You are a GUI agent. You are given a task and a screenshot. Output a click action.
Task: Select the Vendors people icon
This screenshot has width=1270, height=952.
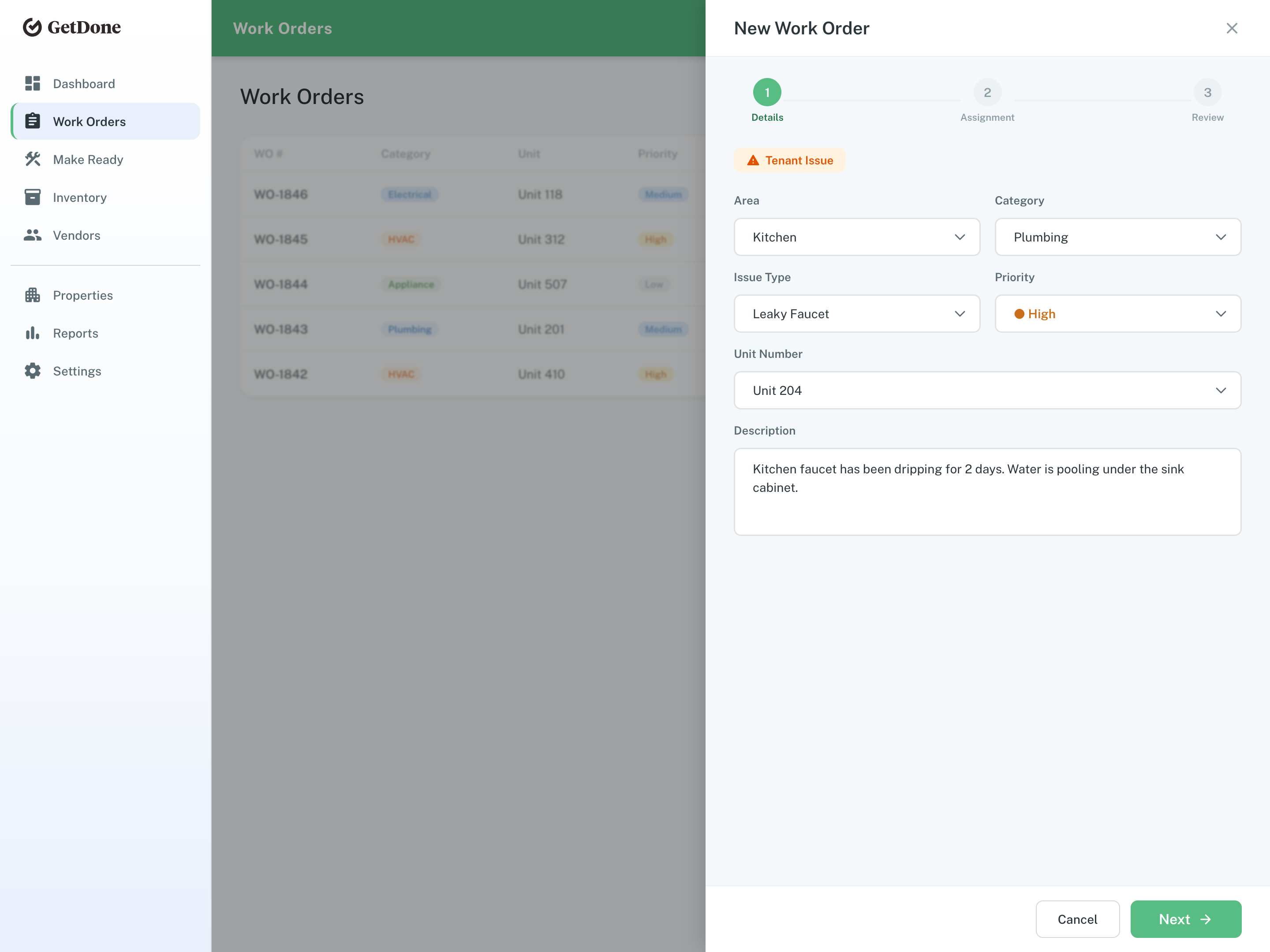pos(33,235)
